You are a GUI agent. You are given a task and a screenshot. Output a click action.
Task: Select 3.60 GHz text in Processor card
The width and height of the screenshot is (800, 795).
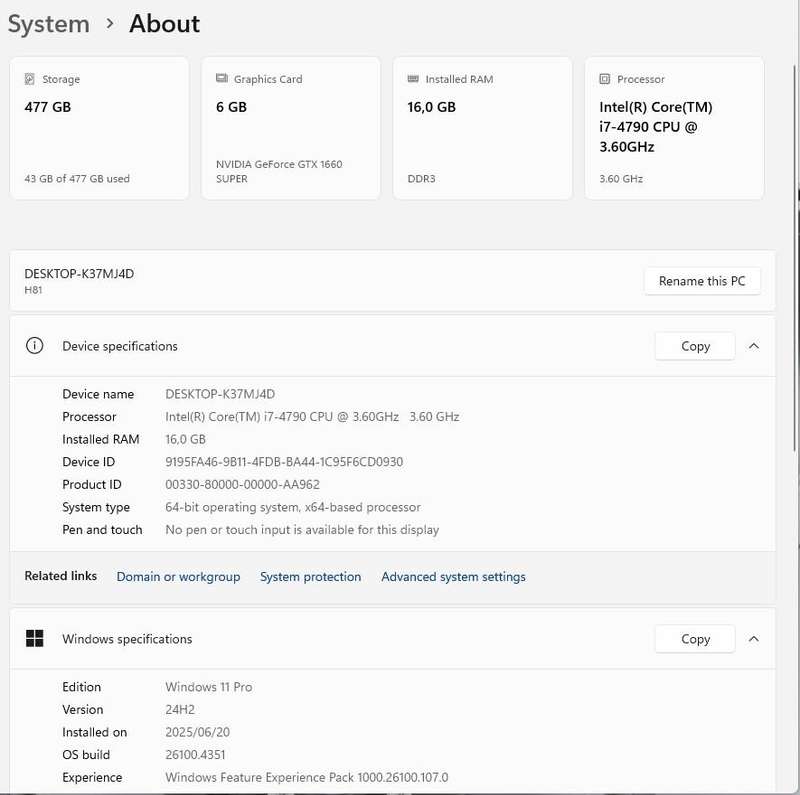621,179
